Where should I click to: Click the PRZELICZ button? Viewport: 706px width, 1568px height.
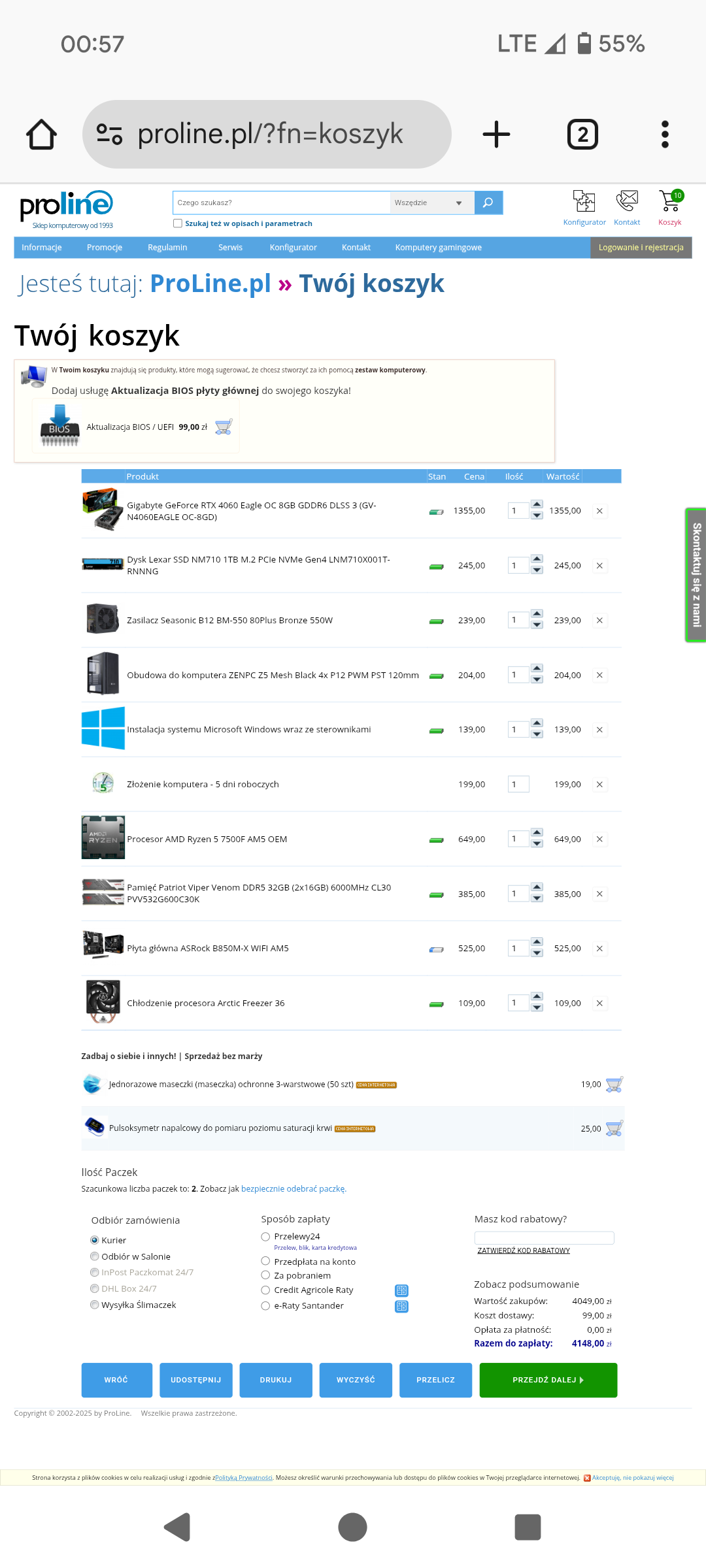tap(436, 1380)
